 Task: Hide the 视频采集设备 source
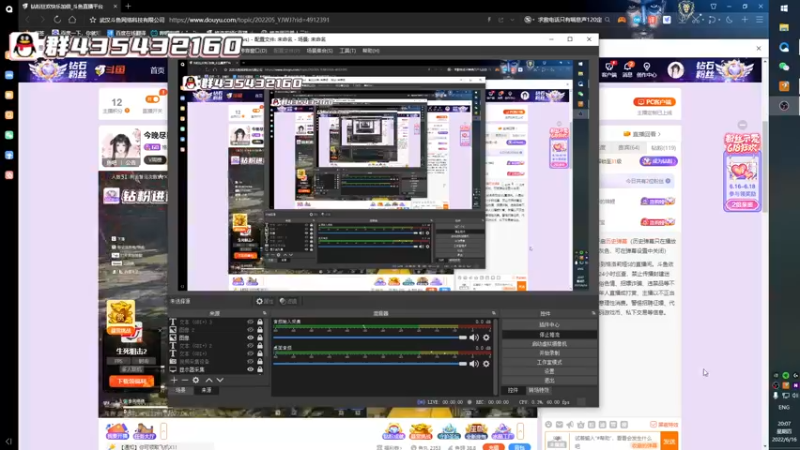[250, 361]
